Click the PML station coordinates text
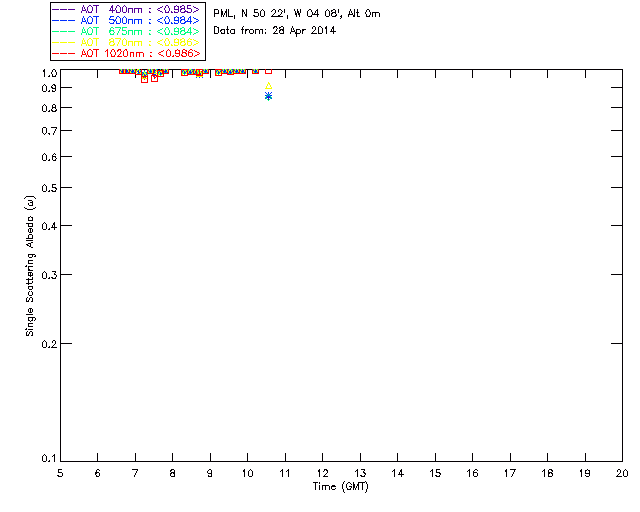Screen dimensions: 640x512 point(297,14)
